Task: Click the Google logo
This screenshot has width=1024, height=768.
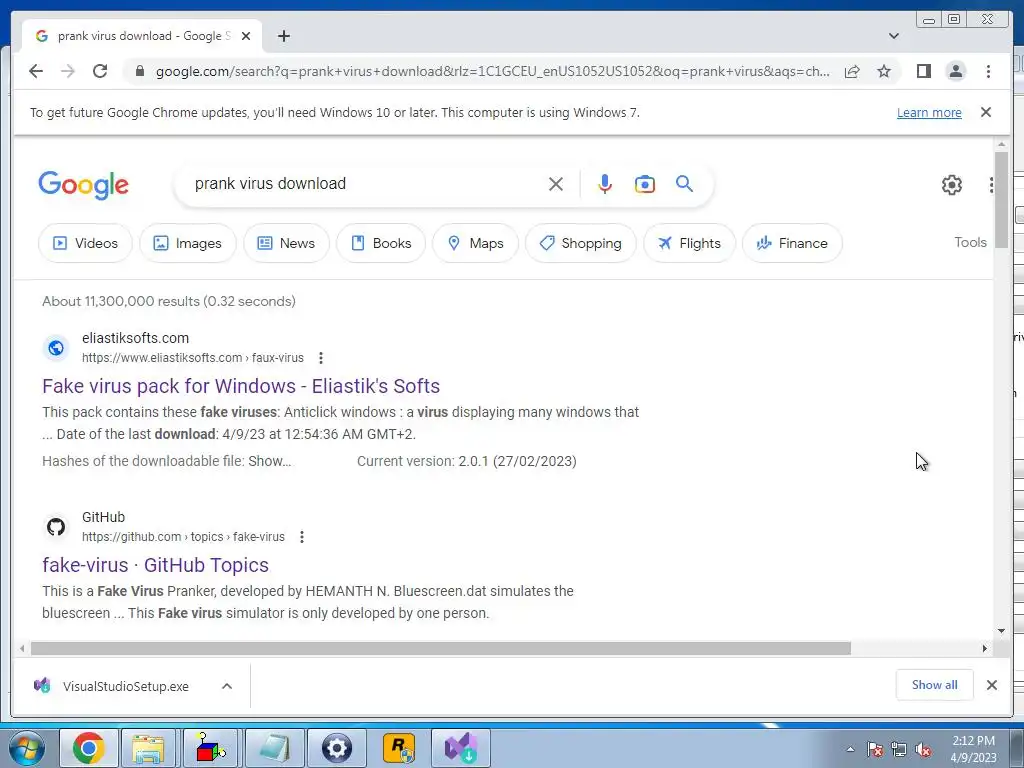Action: click(84, 185)
